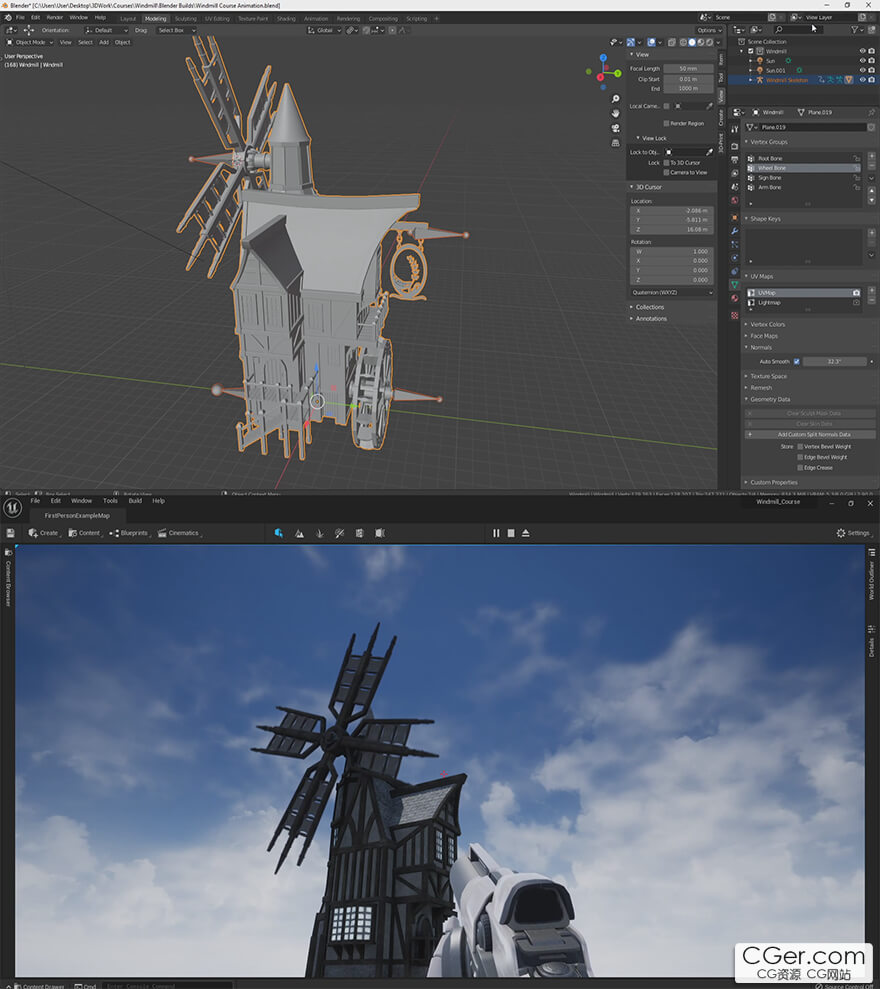Open the Unreal Create button menu
Viewport: 880px width, 989px height.
pyautogui.click(x=43, y=533)
